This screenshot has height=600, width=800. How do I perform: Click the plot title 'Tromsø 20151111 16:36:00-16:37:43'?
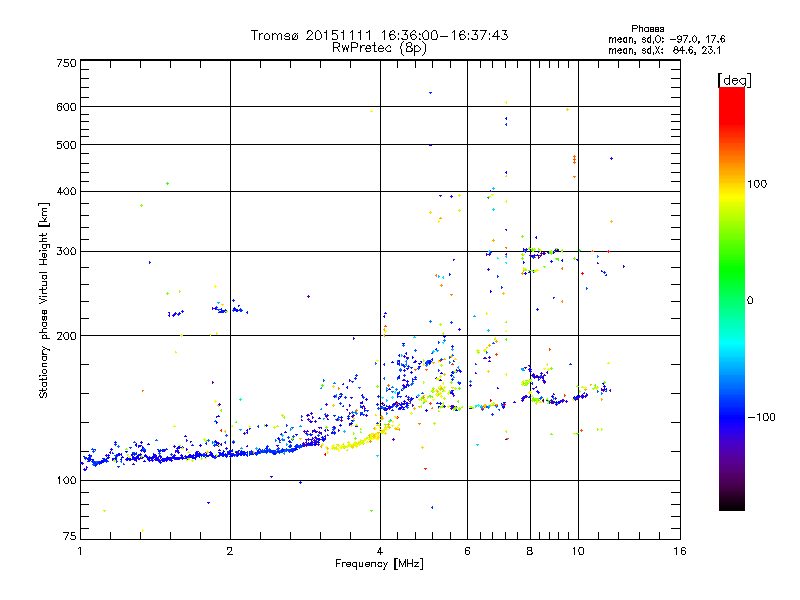point(379,35)
